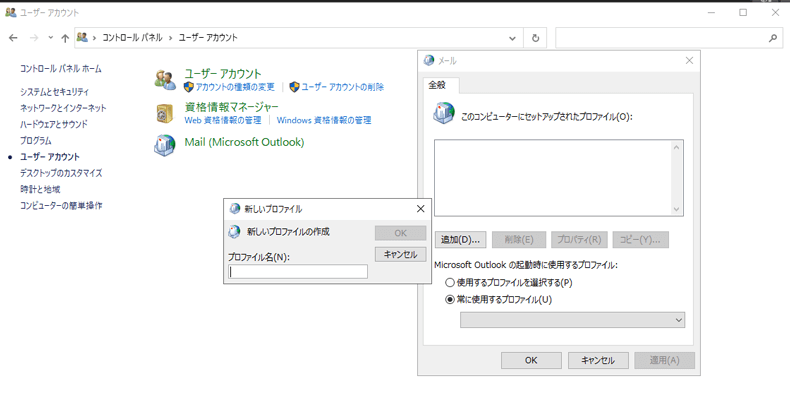Click the search magnifier icon
The image size is (790, 411).
point(773,38)
